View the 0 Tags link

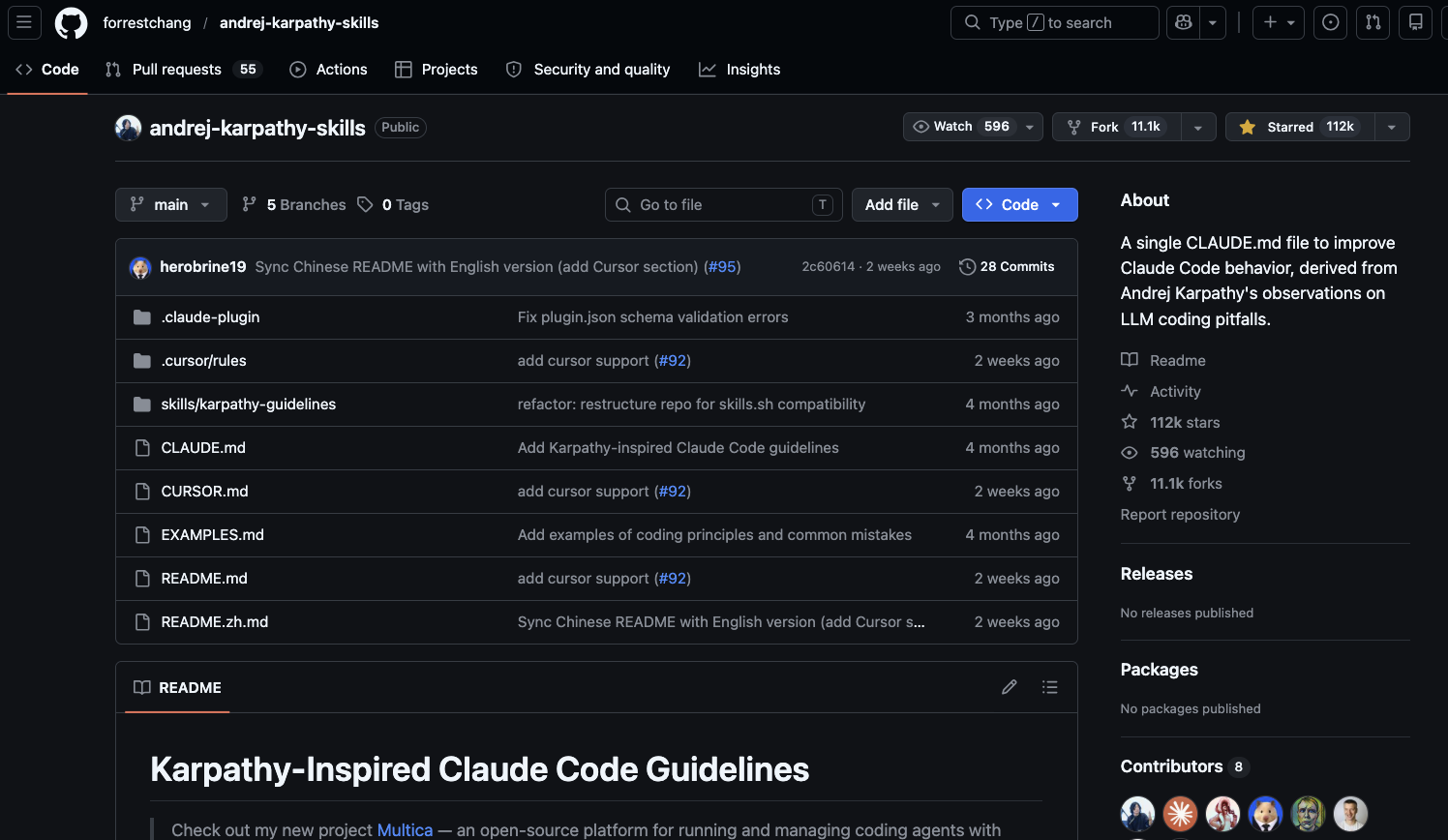[x=393, y=204]
